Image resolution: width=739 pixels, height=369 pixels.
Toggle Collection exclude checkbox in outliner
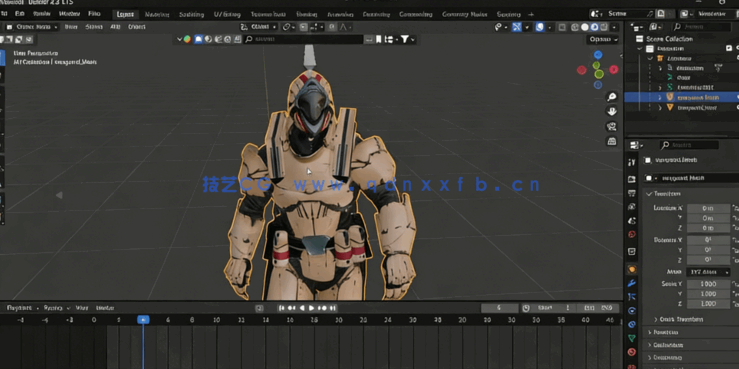tap(729, 48)
